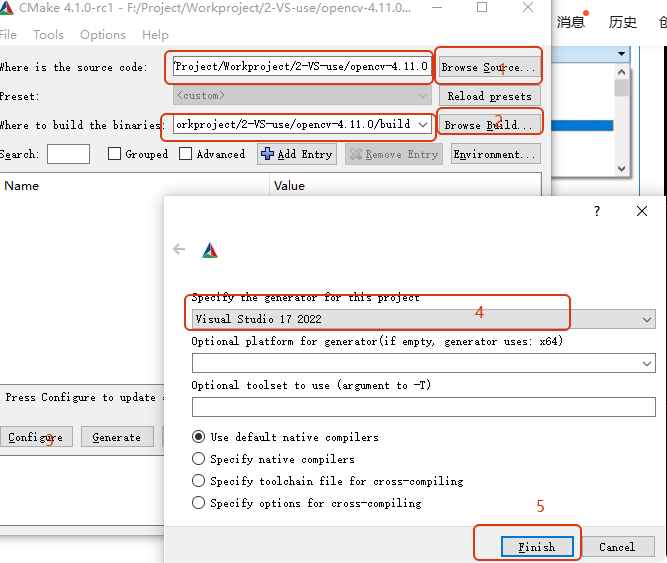Click Cancel in the generator dialog
Image resolution: width=667 pixels, height=563 pixels.
[618, 546]
